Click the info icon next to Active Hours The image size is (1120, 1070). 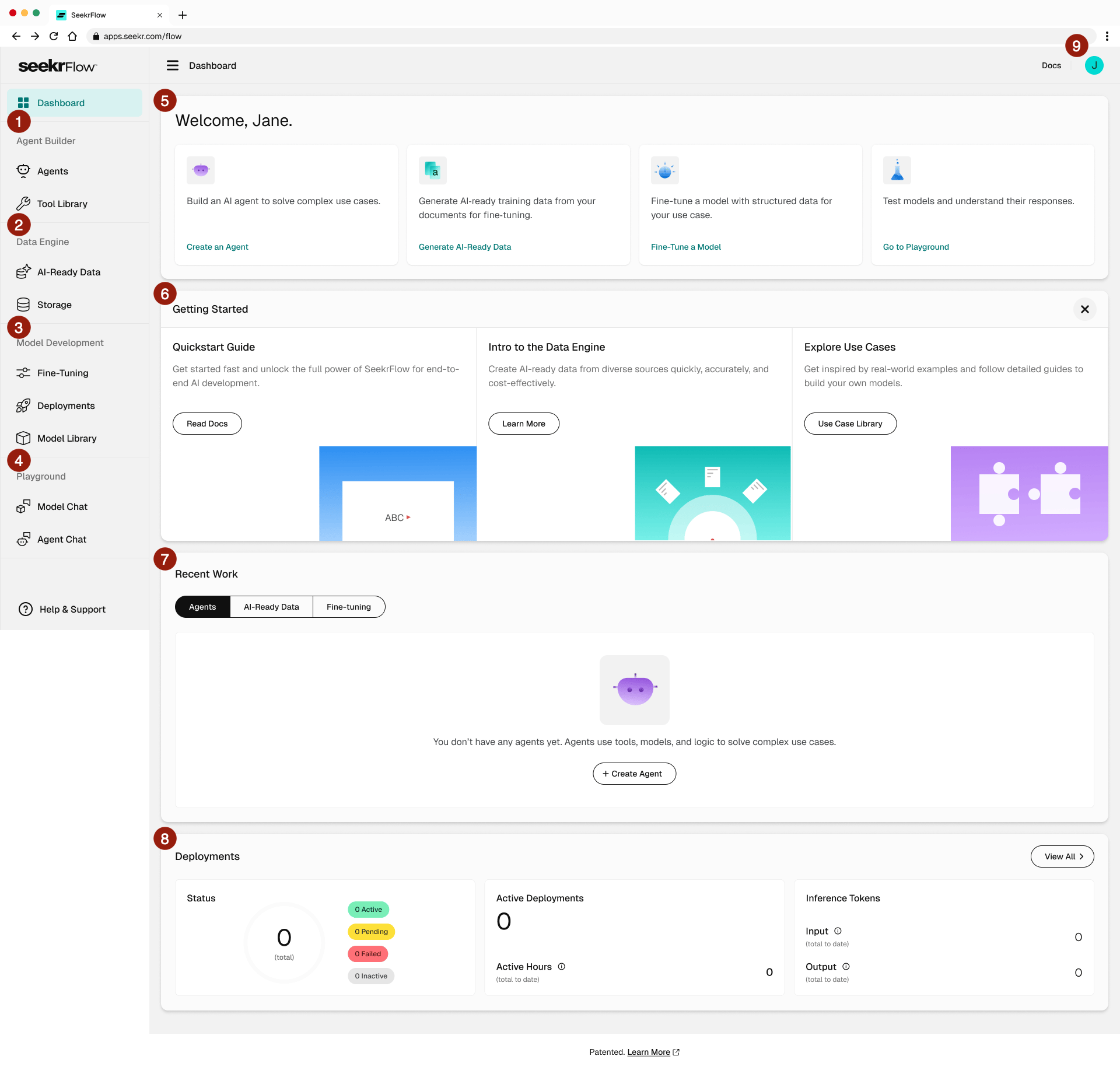tap(562, 967)
